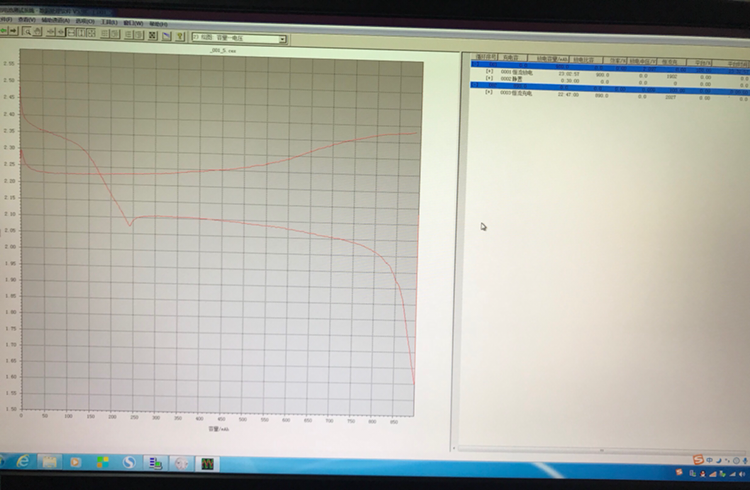The height and width of the screenshot is (490, 750).
Task: Collapse the second blue highlighted cycle row
Action: [474, 85]
